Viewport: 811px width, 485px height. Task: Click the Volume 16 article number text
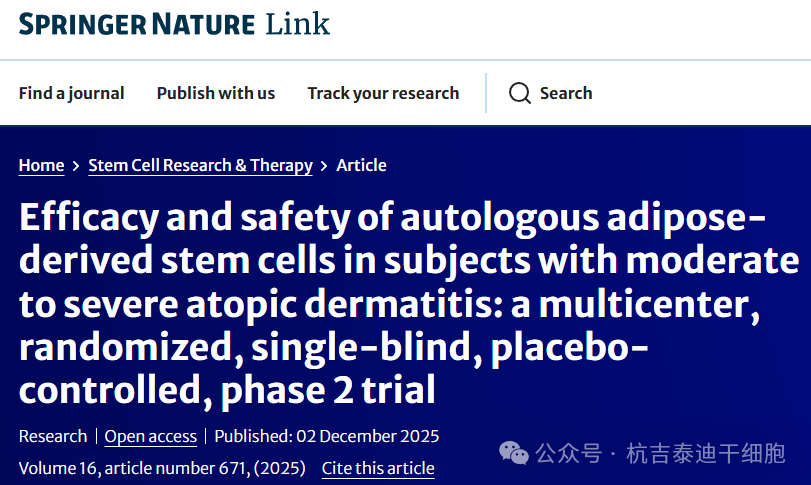coord(162,468)
